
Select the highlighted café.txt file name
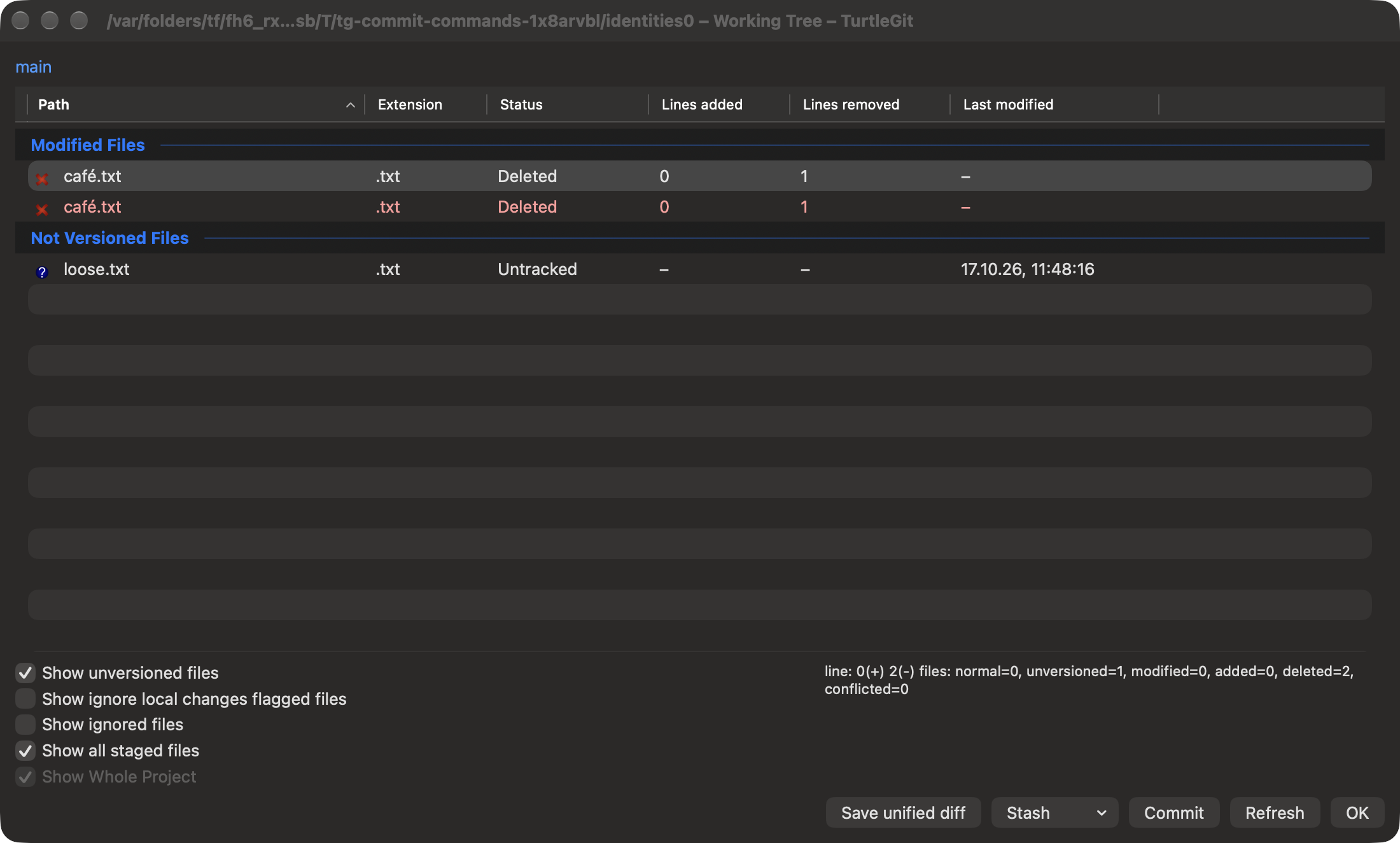[x=92, y=176]
